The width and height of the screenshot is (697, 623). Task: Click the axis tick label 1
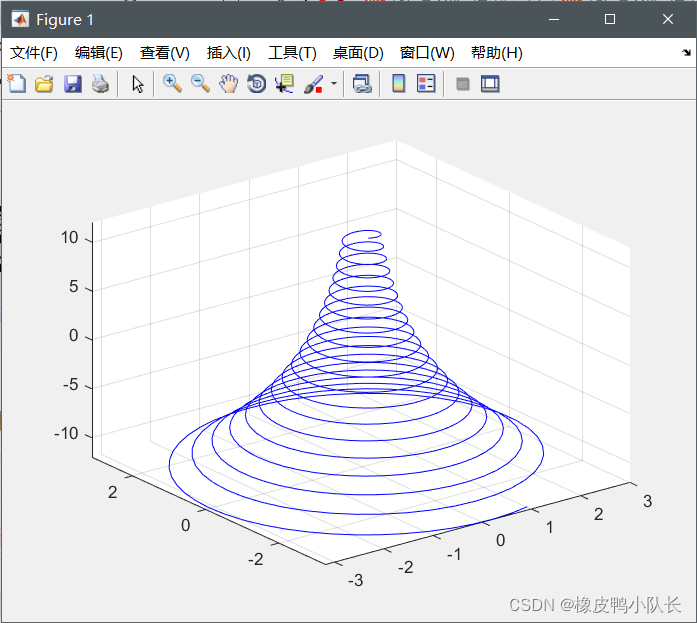coord(550,527)
